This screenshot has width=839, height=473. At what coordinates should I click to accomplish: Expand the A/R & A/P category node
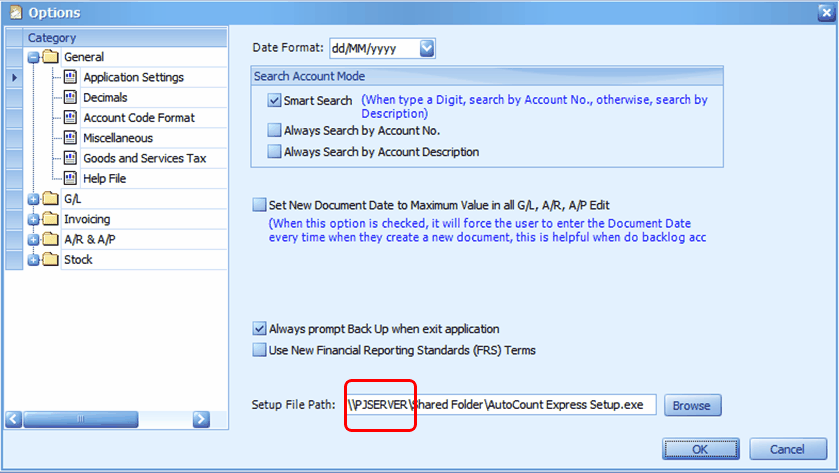pyautogui.click(x=33, y=240)
